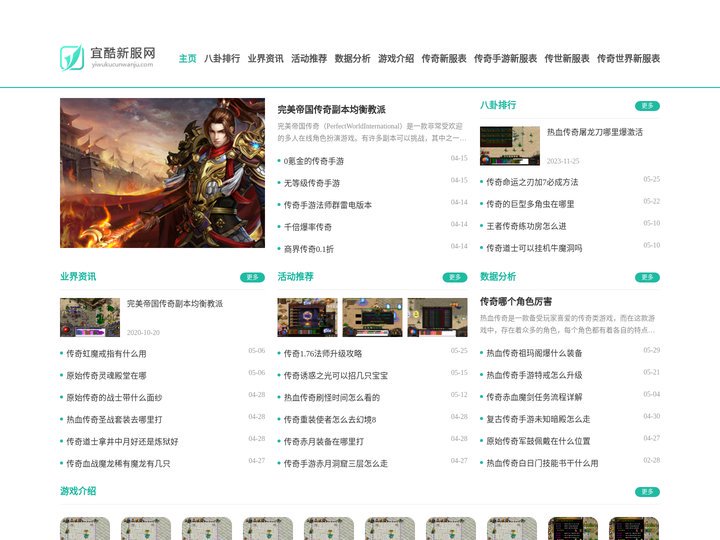Open the 八卦排行 nav menu item

point(222,58)
